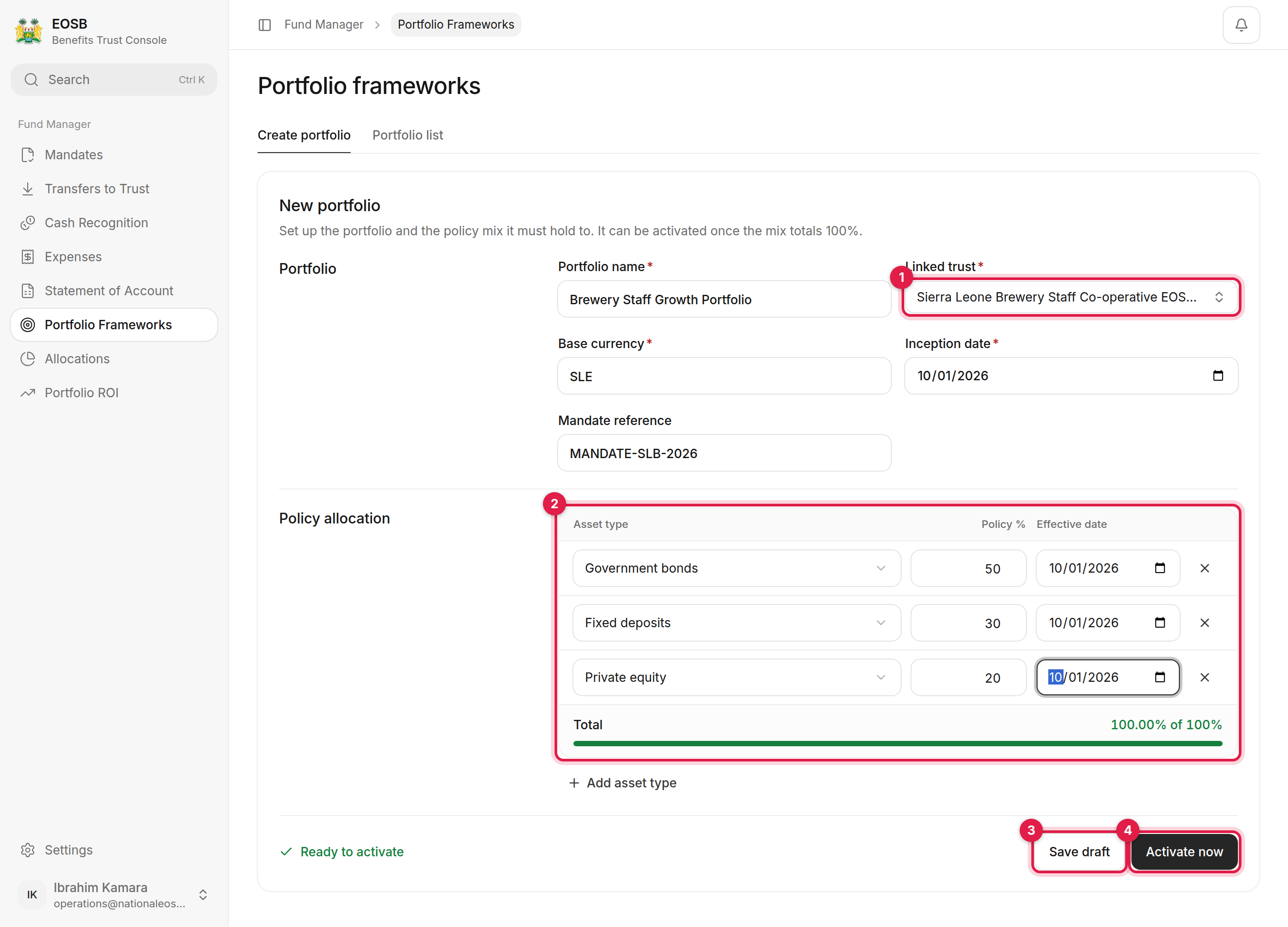Open Cash Recognition page
This screenshot has height=927, width=1288.
coord(114,223)
